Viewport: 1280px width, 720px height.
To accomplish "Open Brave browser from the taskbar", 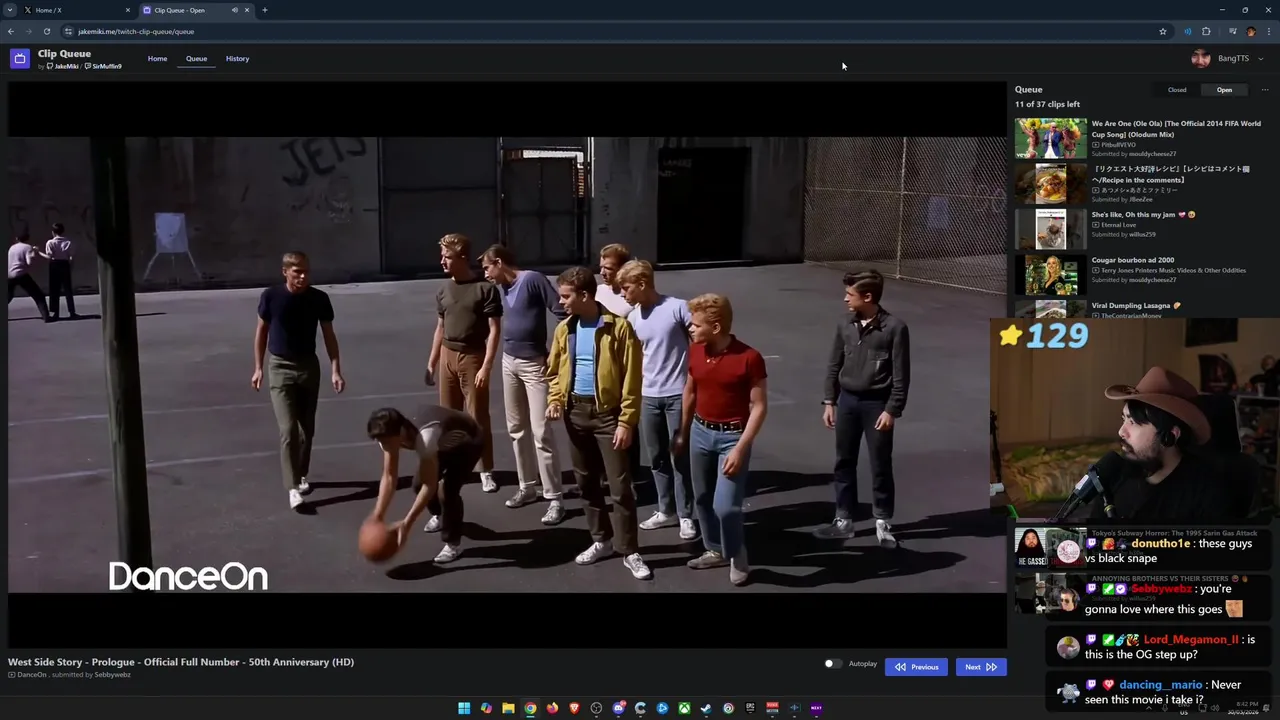I will 574,708.
